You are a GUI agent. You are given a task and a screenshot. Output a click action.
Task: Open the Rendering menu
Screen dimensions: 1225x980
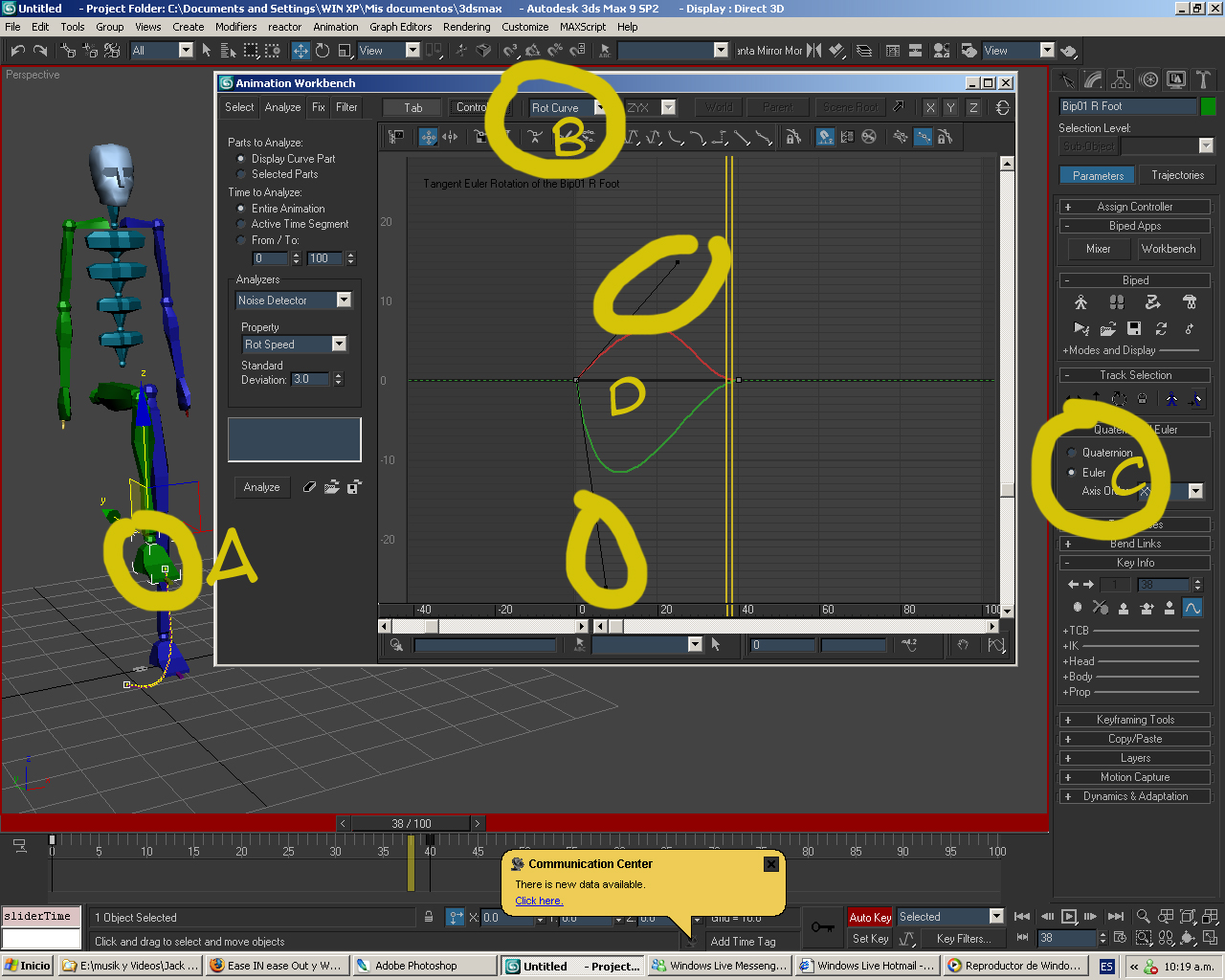[467, 27]
